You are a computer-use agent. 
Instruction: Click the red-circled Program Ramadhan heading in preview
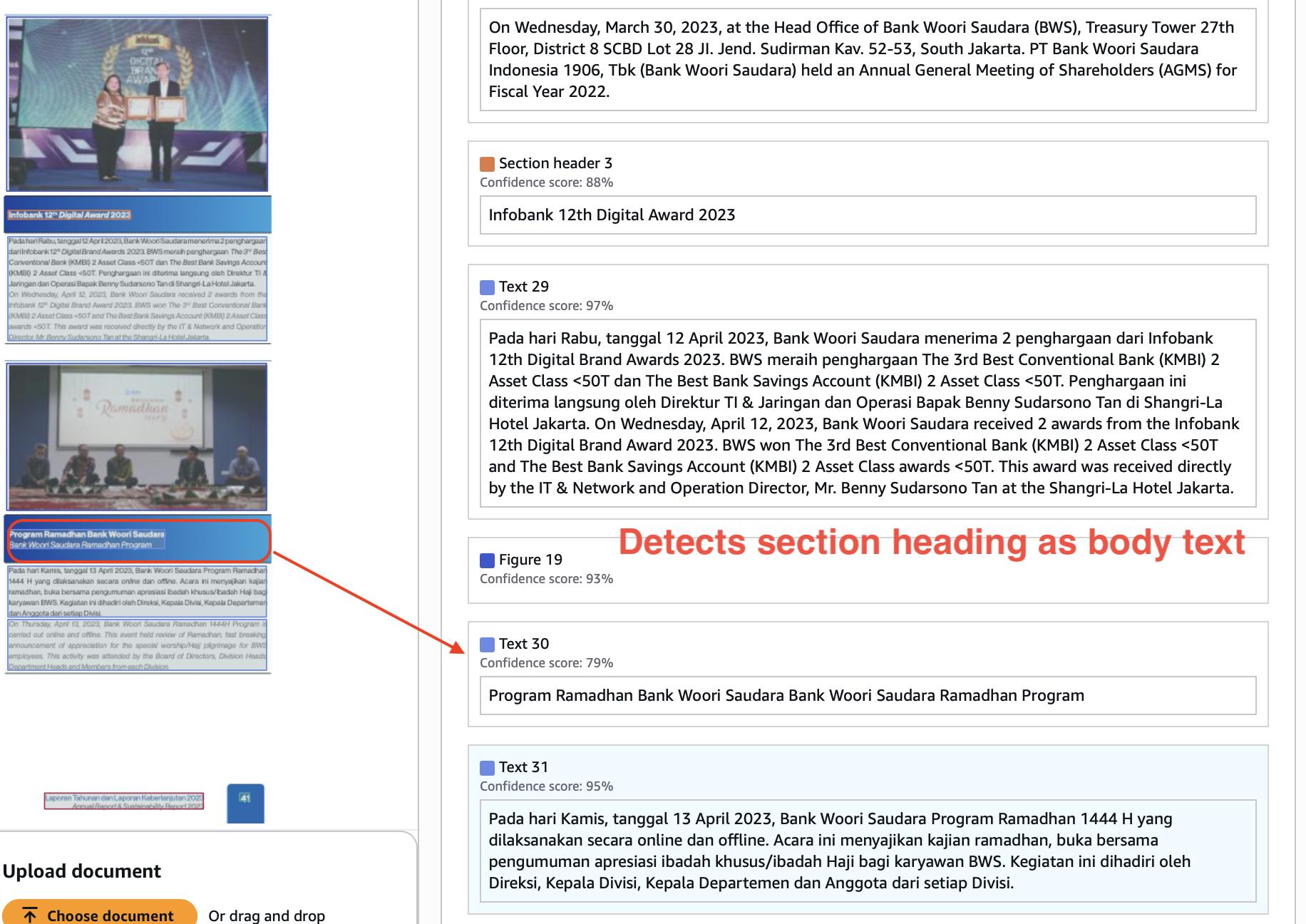[x=138, y=540]
